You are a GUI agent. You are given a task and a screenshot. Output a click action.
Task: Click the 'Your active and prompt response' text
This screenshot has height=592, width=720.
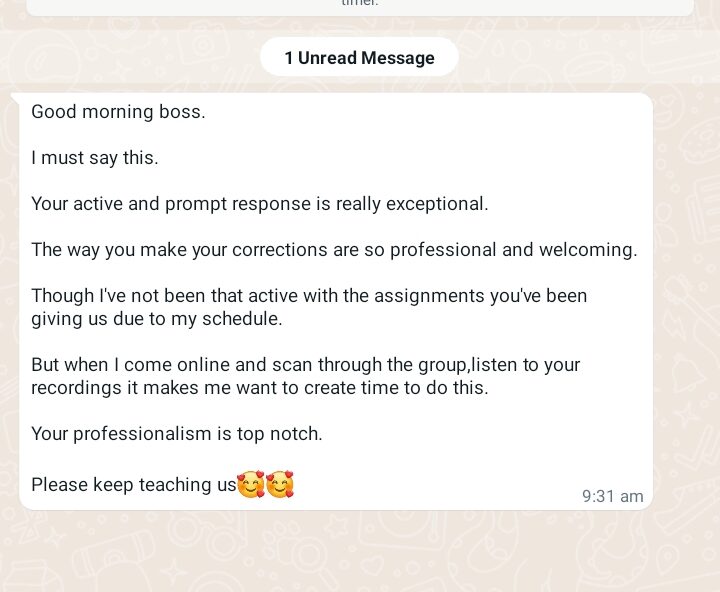pyautogui.click(x=171, y=204)
